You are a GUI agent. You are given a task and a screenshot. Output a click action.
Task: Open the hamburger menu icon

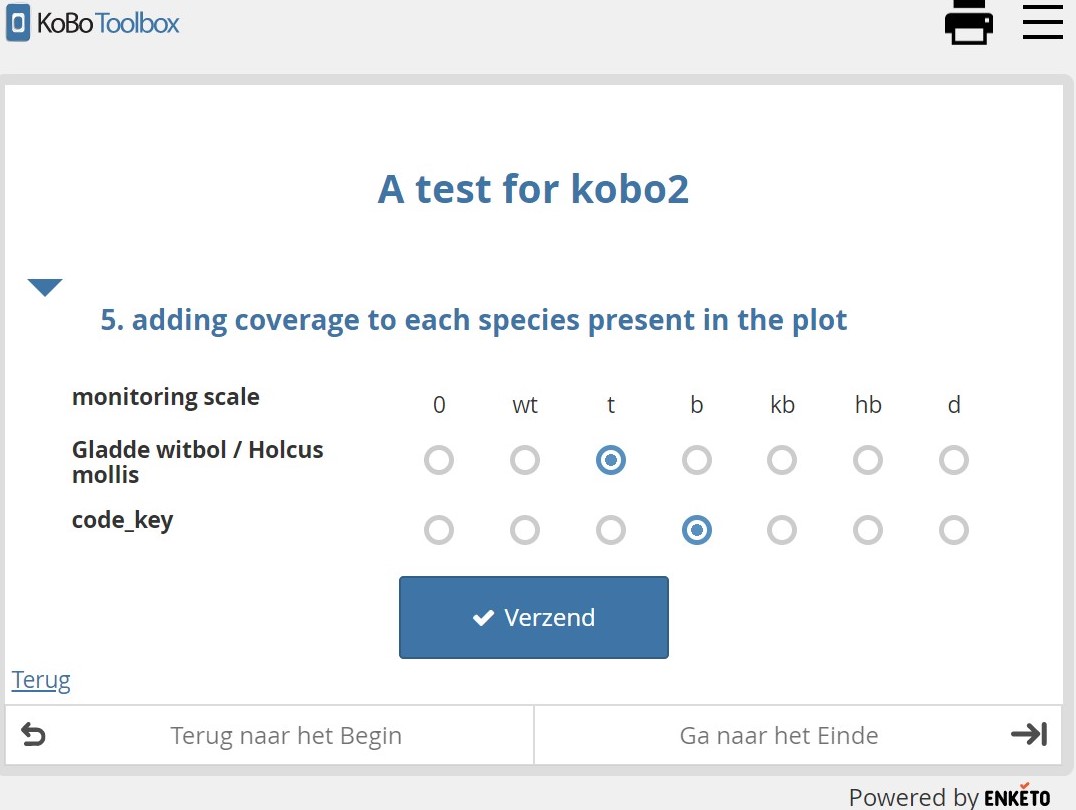pos(1043,22)
